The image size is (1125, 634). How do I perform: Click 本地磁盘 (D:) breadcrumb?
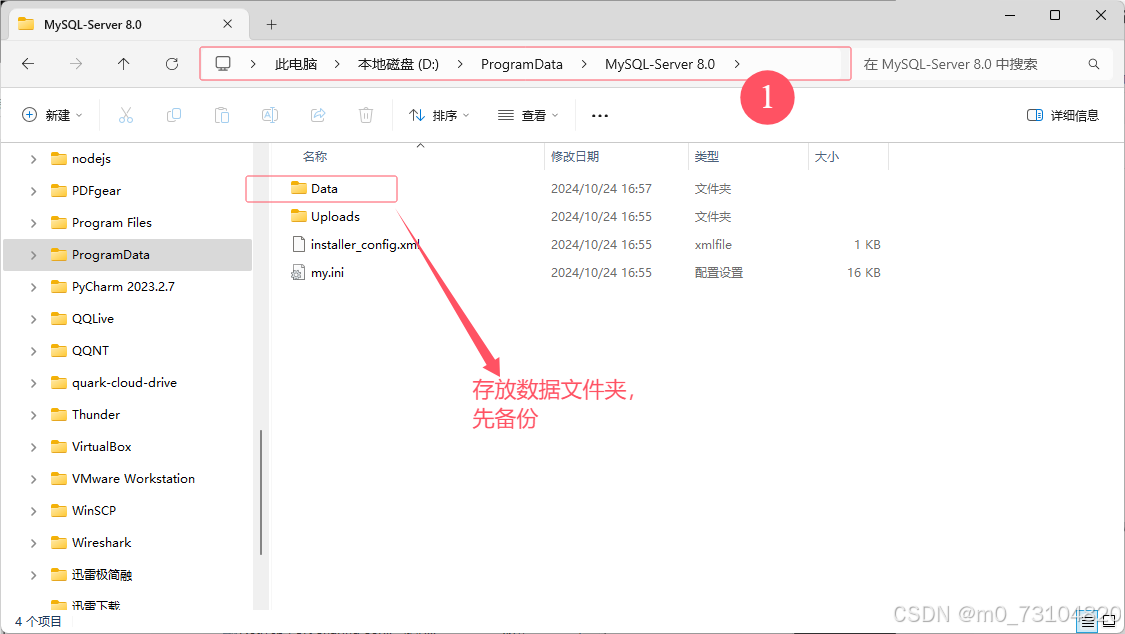(398, 64)
